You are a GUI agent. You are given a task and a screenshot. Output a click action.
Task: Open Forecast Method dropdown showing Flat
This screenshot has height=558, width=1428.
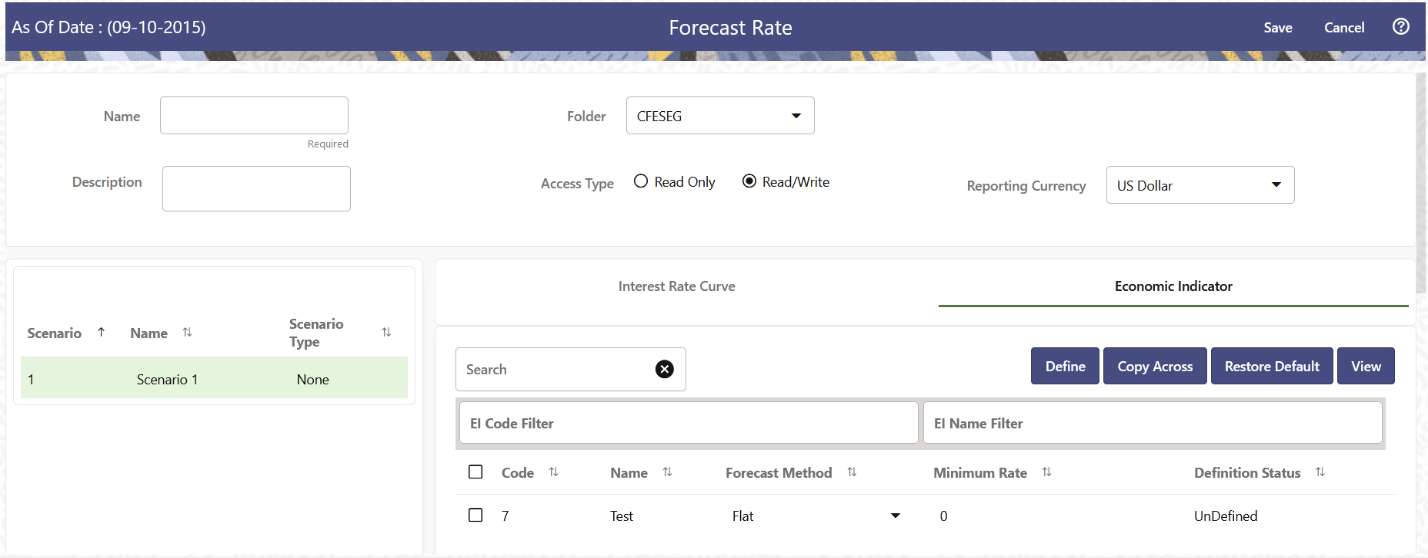click(815, 516)
